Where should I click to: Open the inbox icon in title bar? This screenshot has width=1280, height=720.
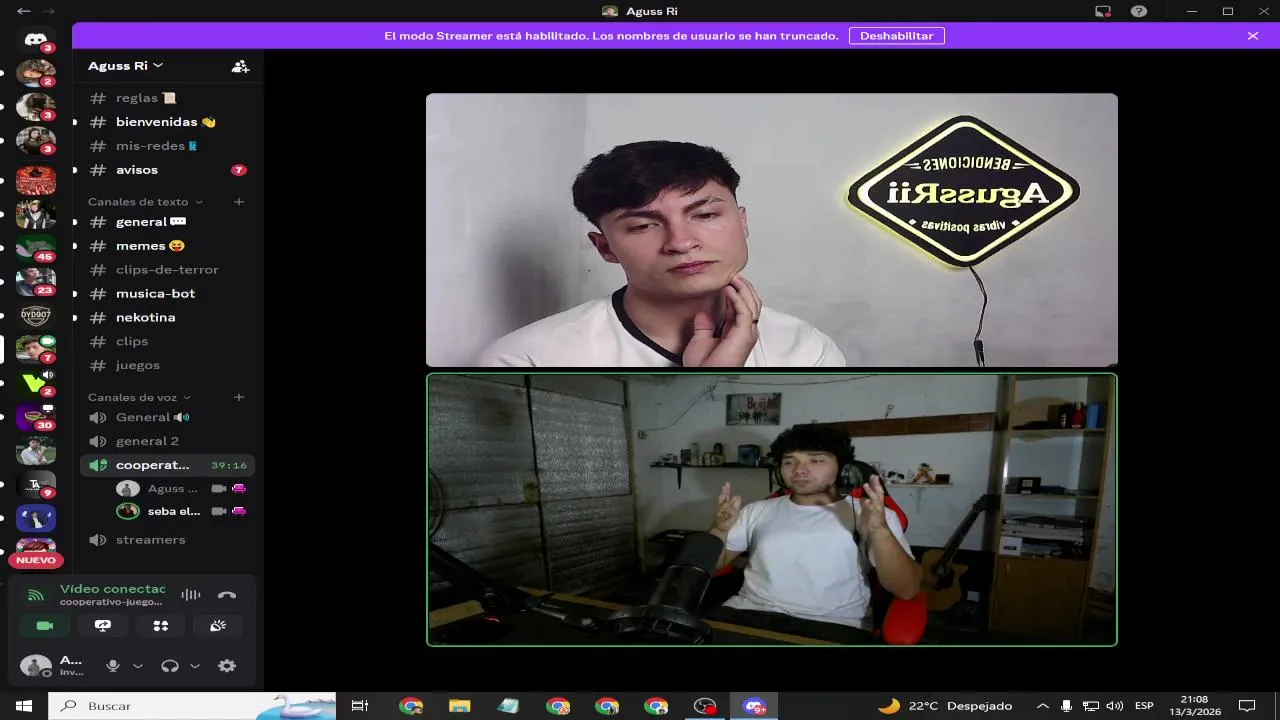[1103, 11]
